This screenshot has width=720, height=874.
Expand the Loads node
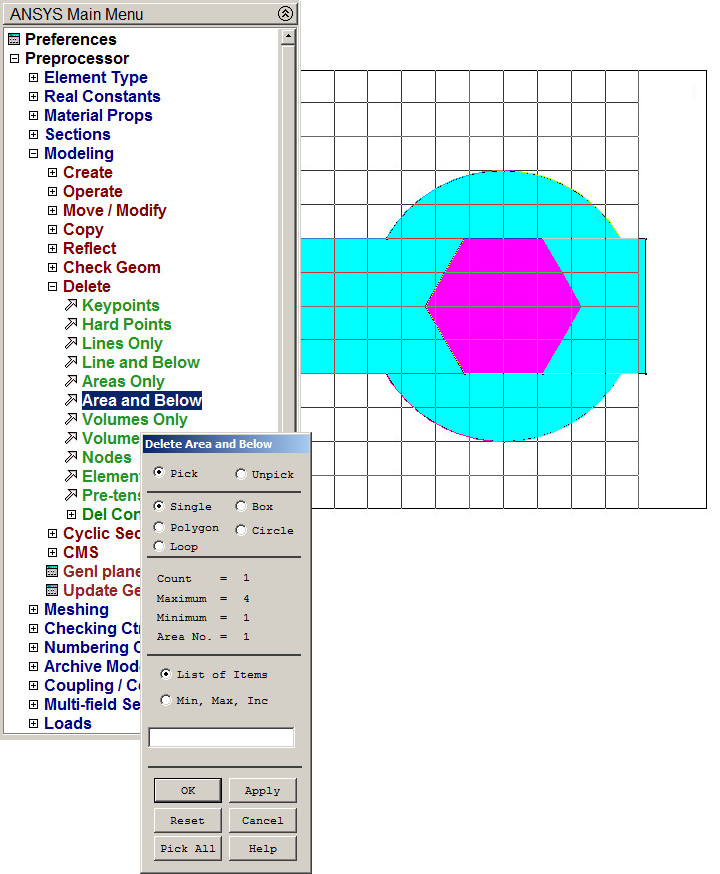pyautogui.click(x=33, y=723)
